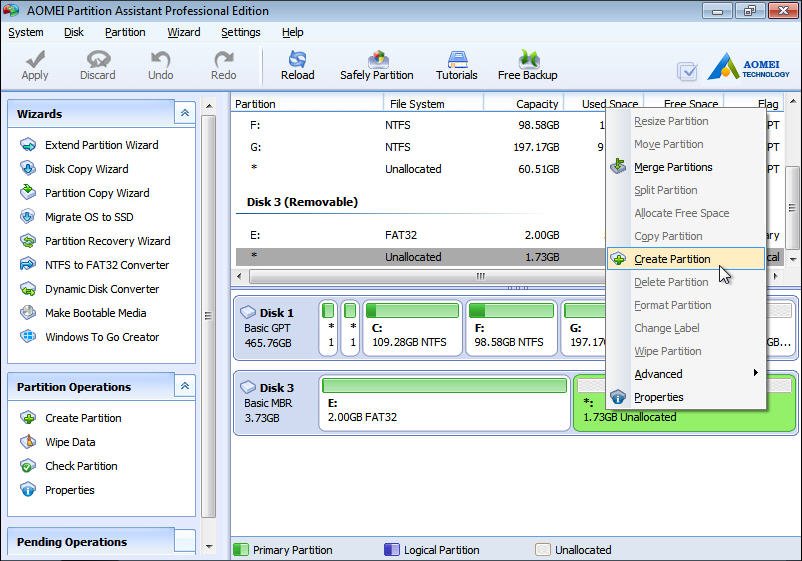The image size is (802, 561).
Task: Launch the Extend Partition Wizard
Action: pyautogui.click(x=102, y=145)
